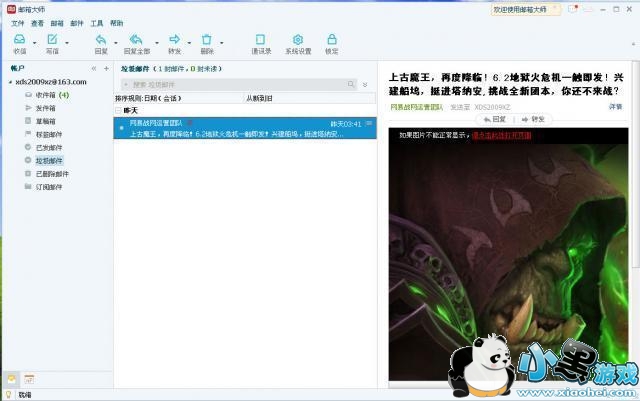640x401 pixels.
Task: Click 回复 button in preview pane
Action: (495, 119)
